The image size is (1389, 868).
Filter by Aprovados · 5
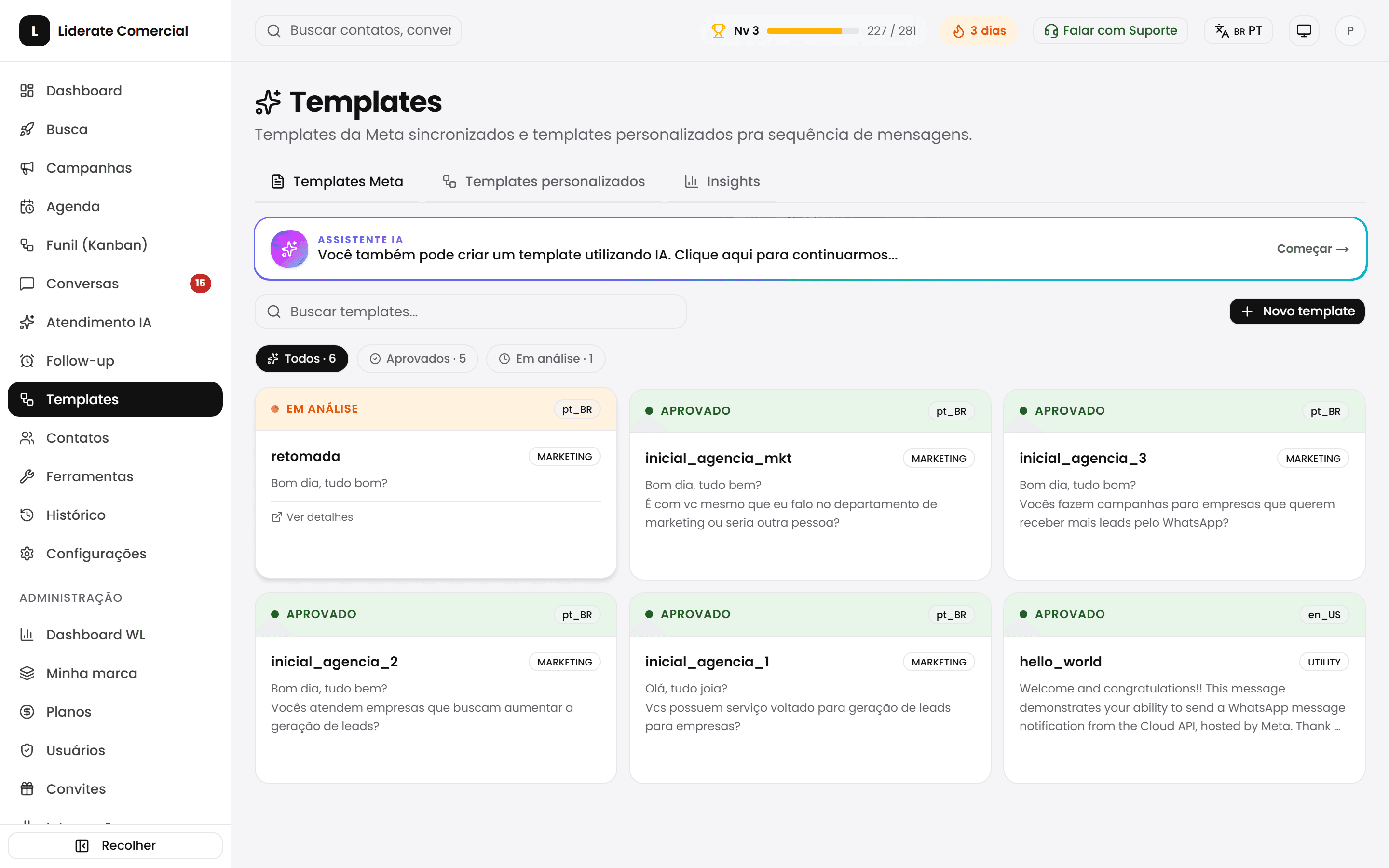point(417,359)
